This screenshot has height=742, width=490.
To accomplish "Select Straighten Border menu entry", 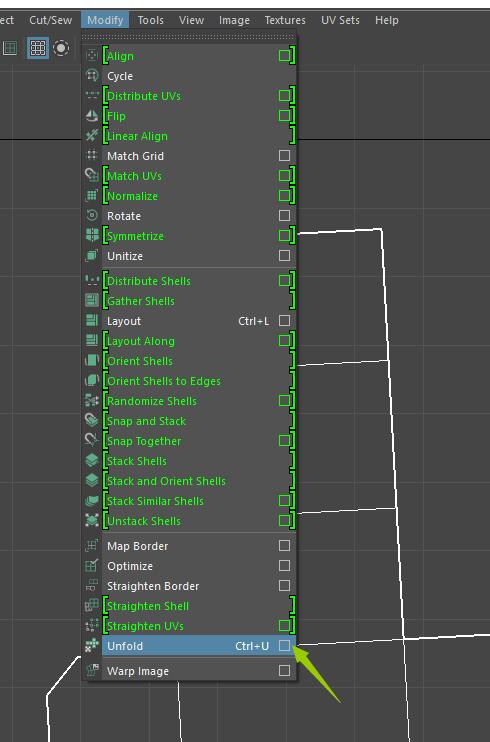I will [x=189, y=586].
